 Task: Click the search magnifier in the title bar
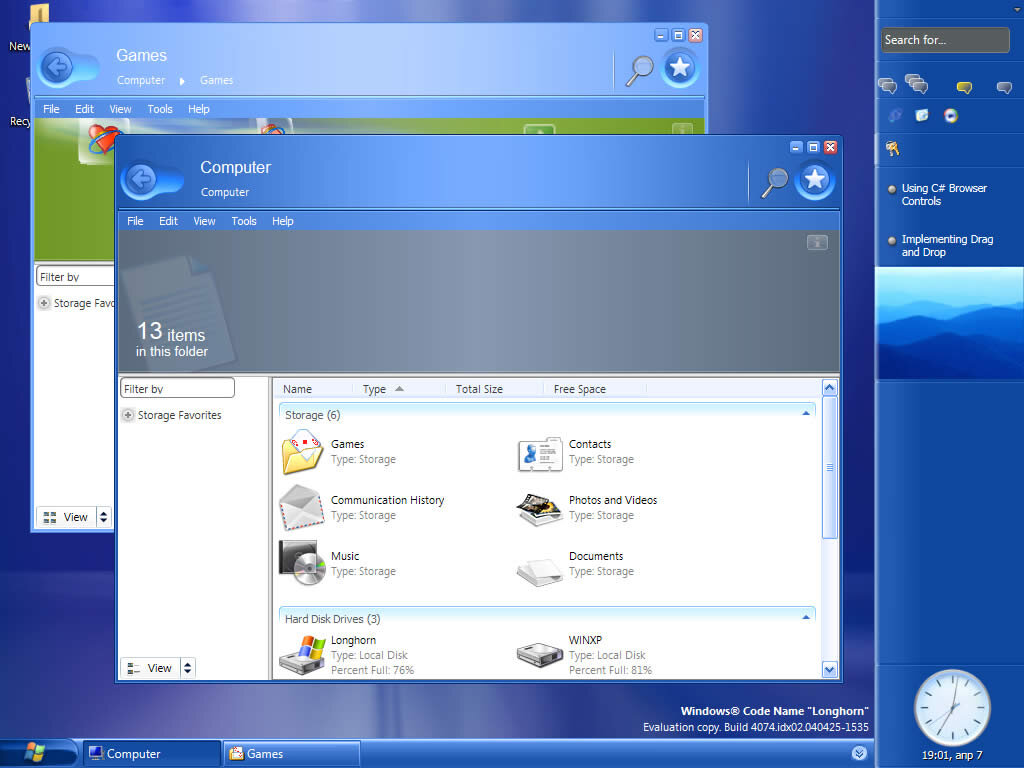(x=773, y=180)
